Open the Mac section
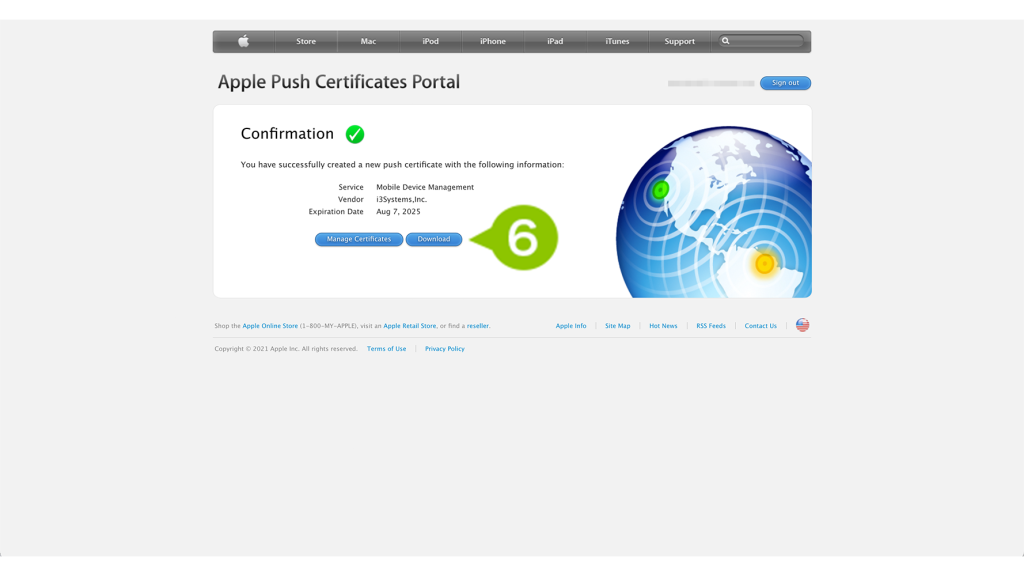The width and height of the screenshot is (1024, 576). [x=368, y=41]
